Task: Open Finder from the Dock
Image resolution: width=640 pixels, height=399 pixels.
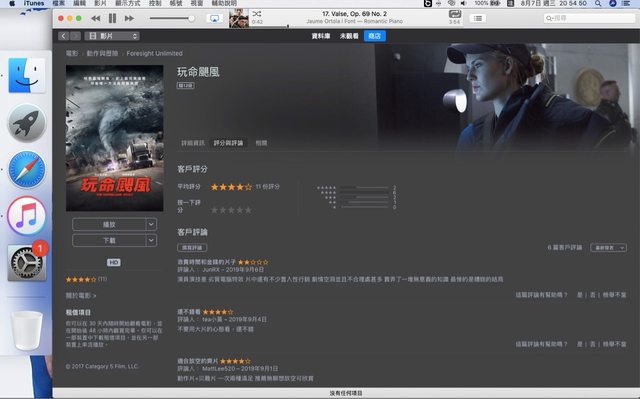Action: click(27, 75)
